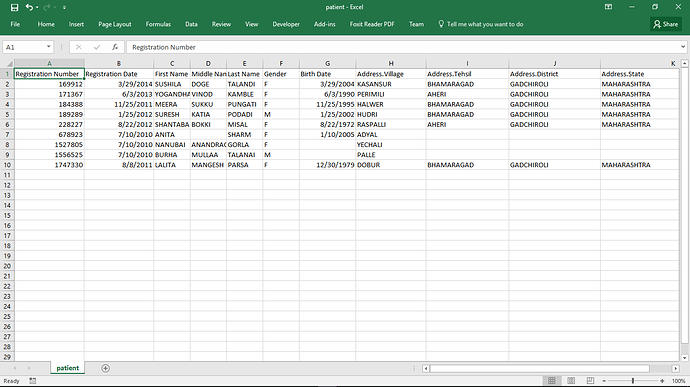Click the Undo arrow icon

tap(29, 7)
